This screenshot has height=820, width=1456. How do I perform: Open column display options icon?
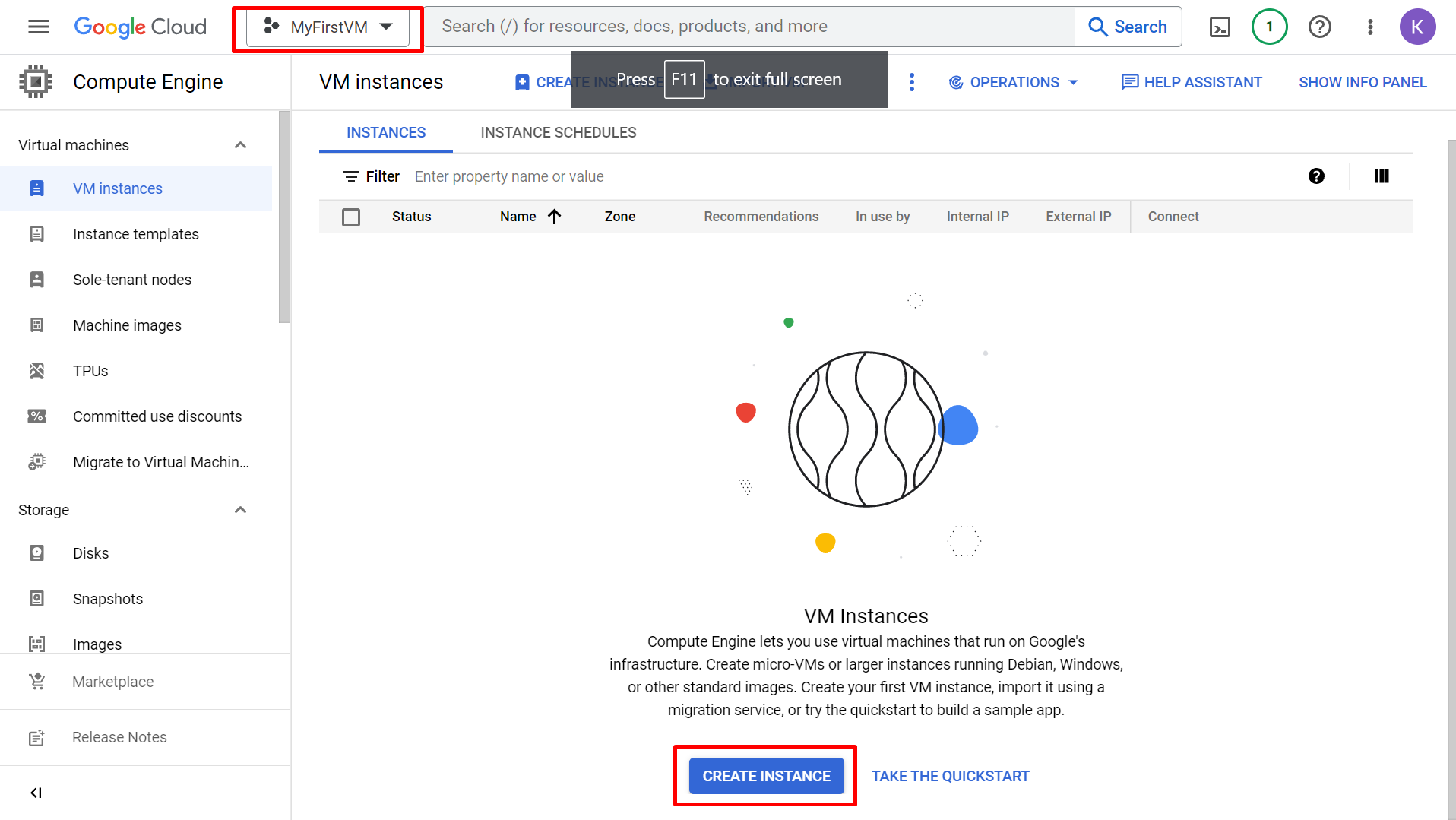(x=1382, y=176)
